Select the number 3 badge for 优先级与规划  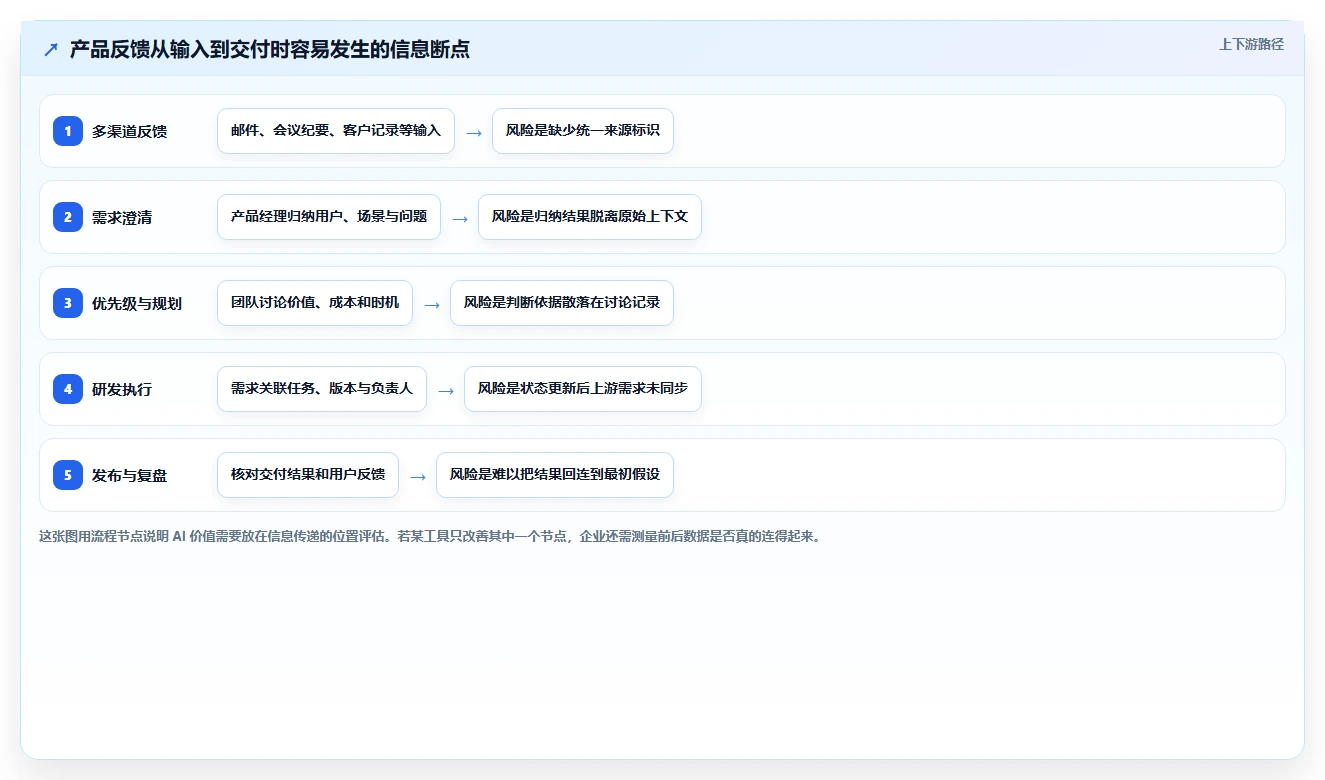(x=68, y=303)
